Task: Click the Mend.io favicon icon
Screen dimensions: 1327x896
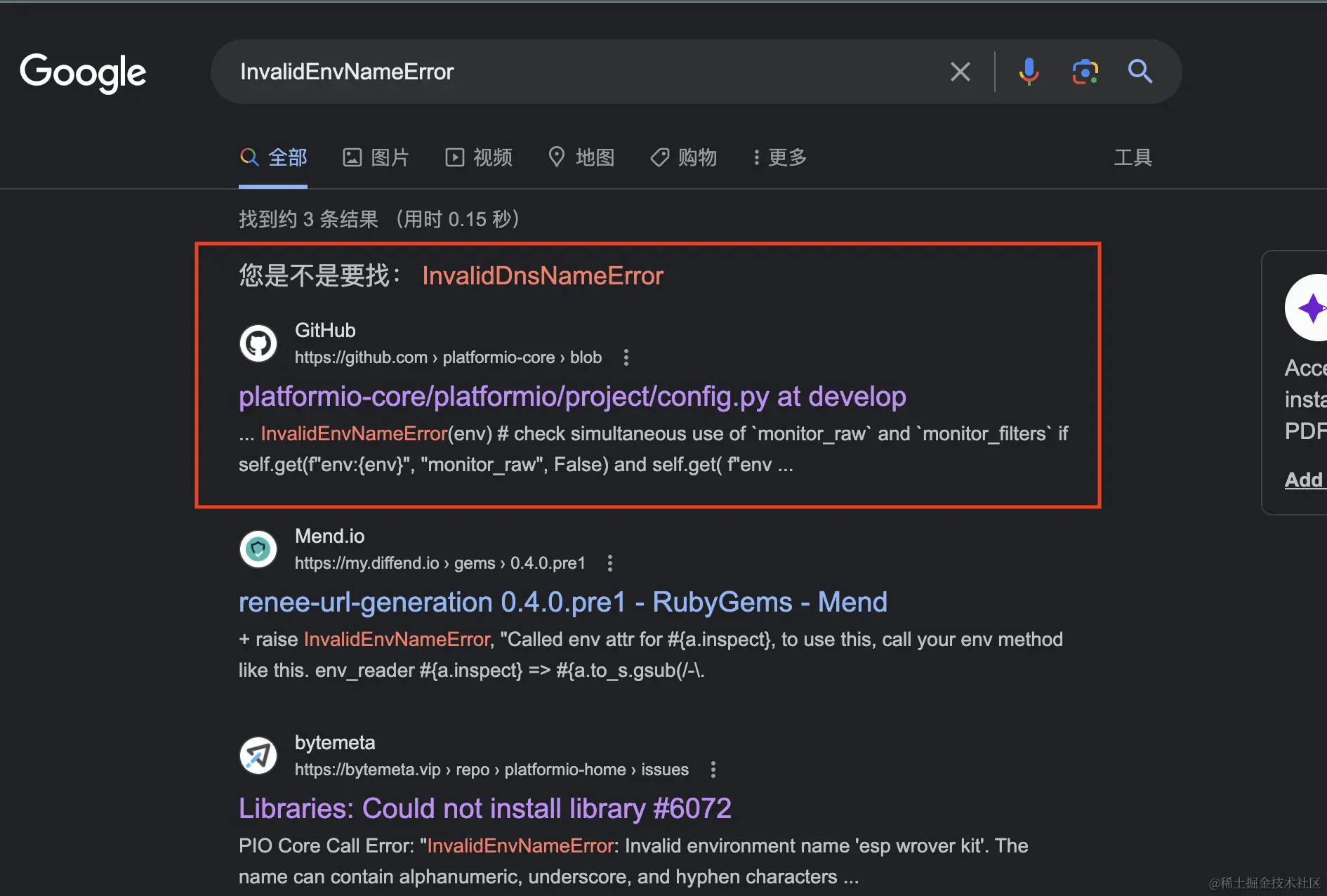Action: [x=258, y=549]
